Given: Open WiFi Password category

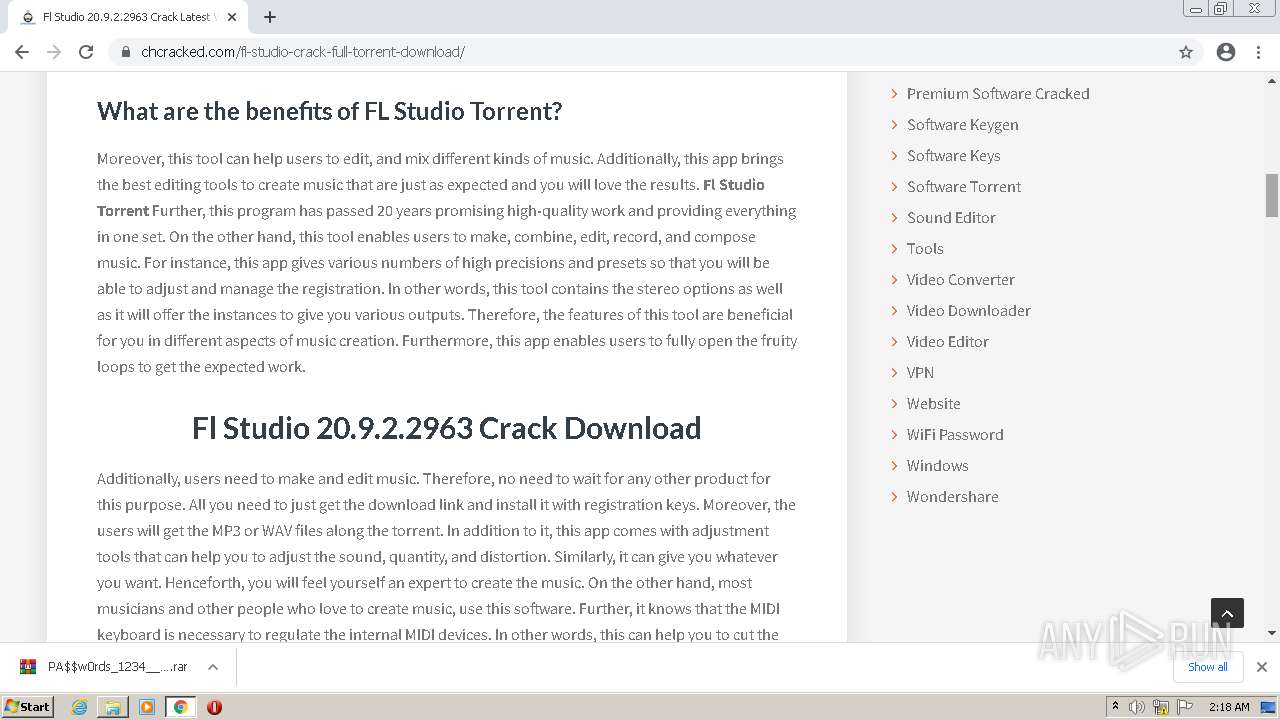Looking at the screenshot, I should (x=955, y=435).
